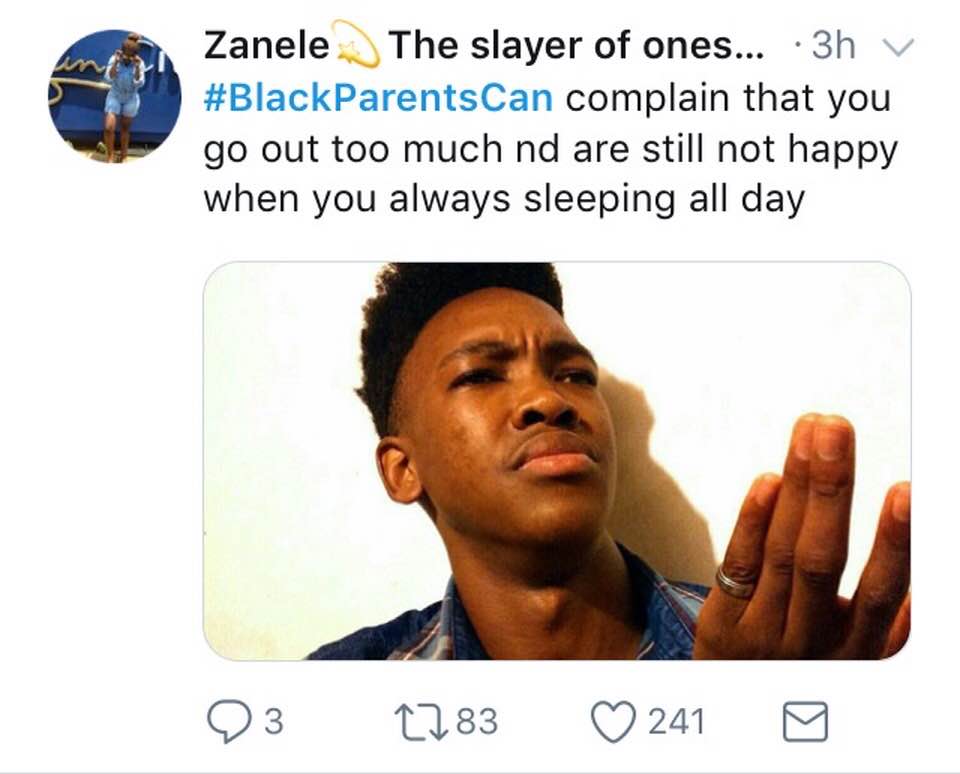This screenshot has height=774, width=960.
Task: Click the retweet count 83
Action: tap(477, 721)
